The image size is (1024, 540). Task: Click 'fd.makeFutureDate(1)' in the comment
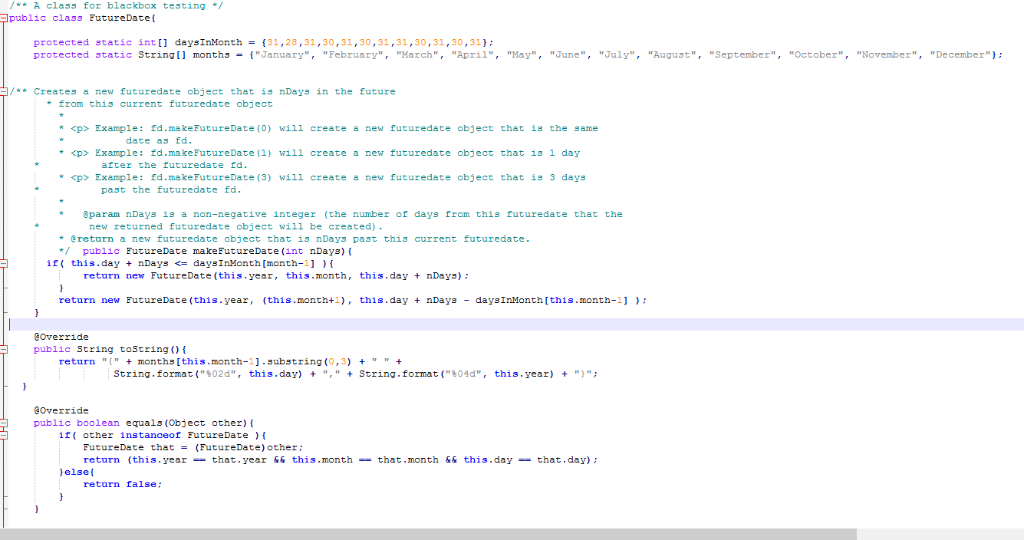pyautogui.click(x=211, y=153)
